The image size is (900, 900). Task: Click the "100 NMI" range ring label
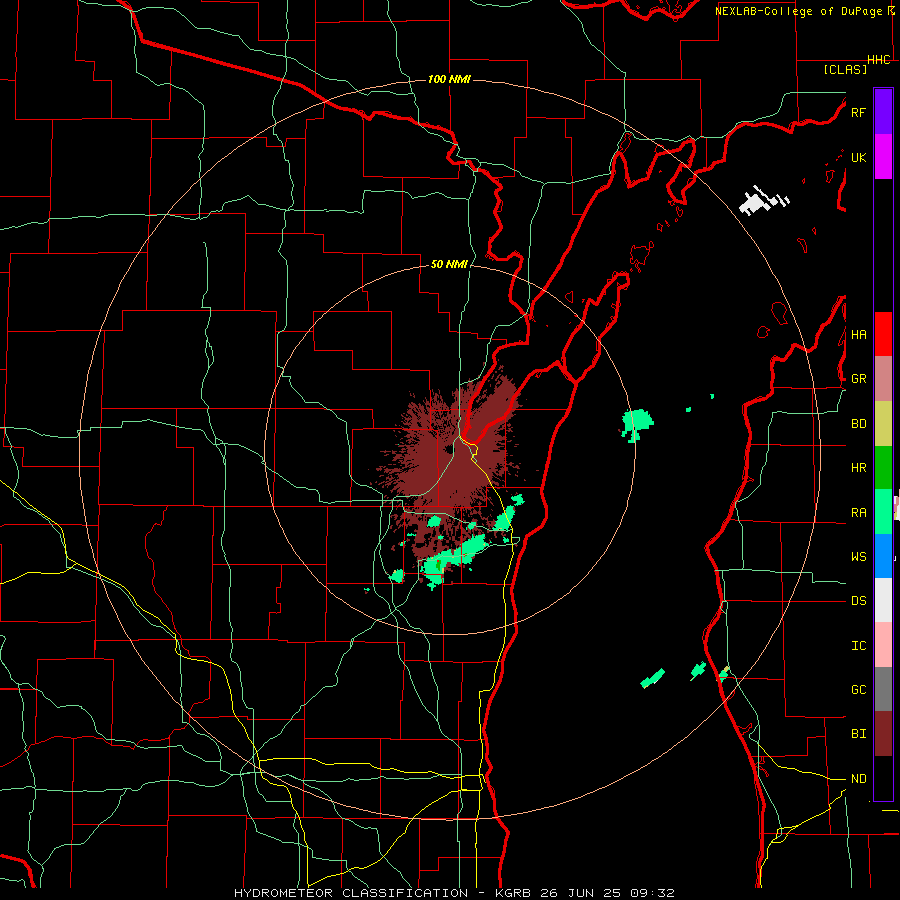point(449,79)
